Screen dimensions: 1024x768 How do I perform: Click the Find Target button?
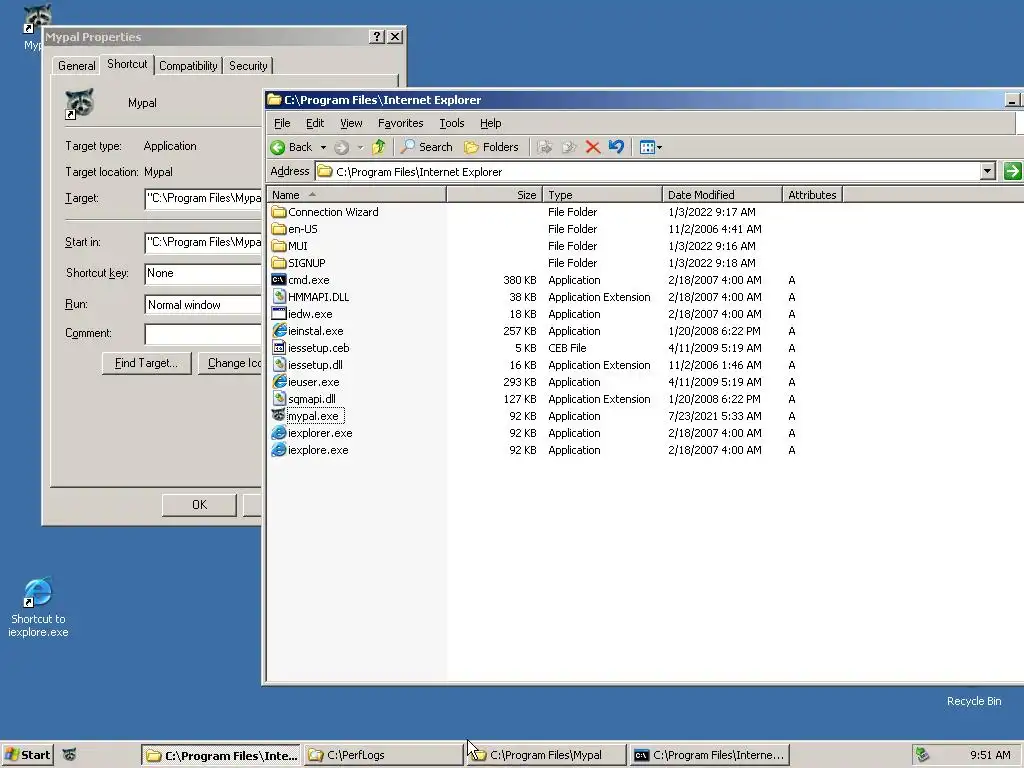coord(146,363)
